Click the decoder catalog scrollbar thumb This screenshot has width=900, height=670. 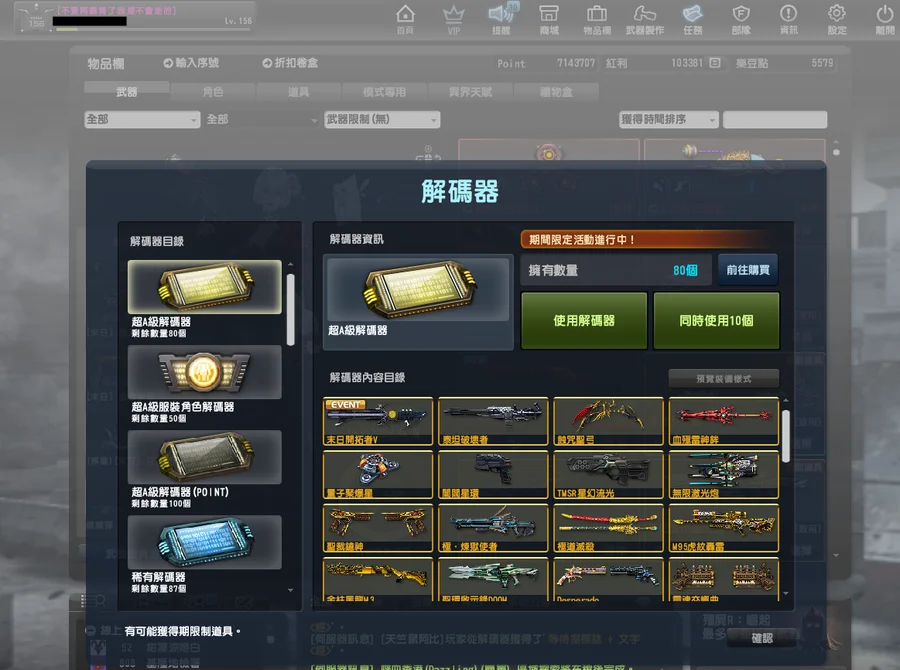pos(290,309)
